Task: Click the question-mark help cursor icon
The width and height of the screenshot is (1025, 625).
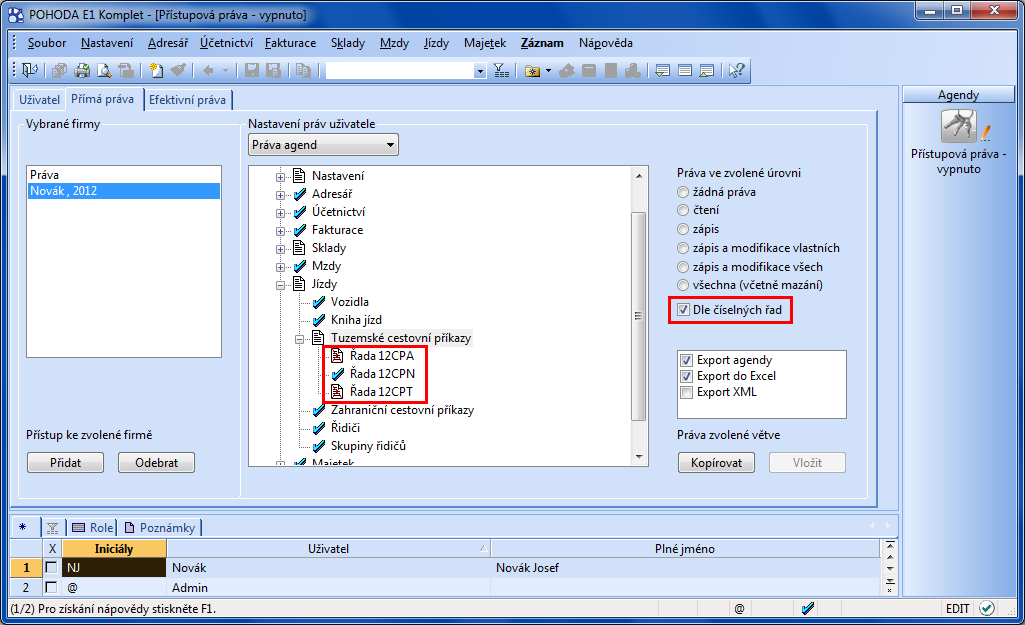Action: click(737, 70)
